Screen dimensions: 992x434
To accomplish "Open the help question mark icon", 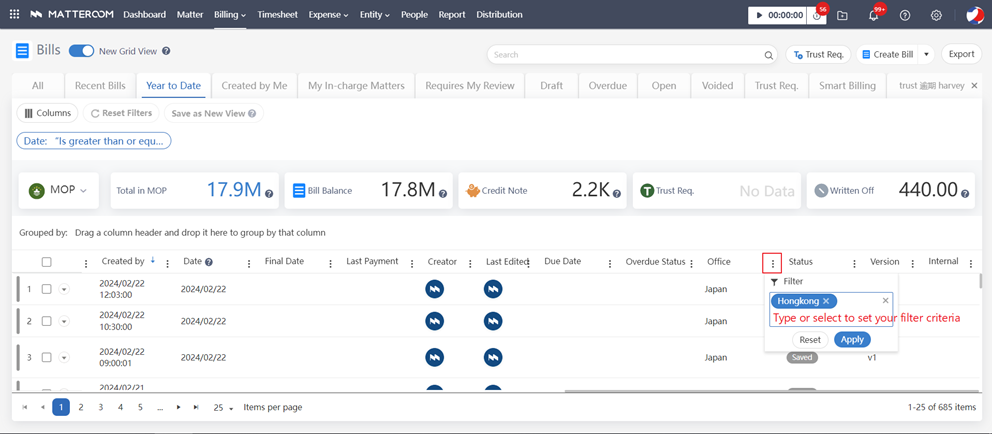I will click(905, 15).
